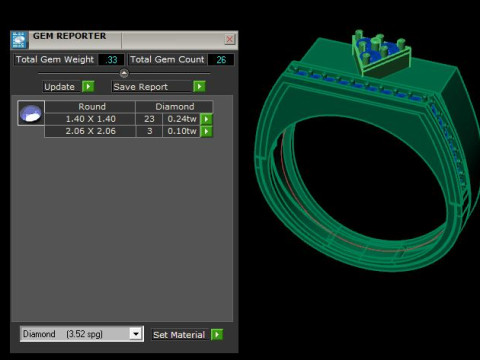Click the green arrow next to Set Material
The image size is (480, 360).
pos(217,334)
